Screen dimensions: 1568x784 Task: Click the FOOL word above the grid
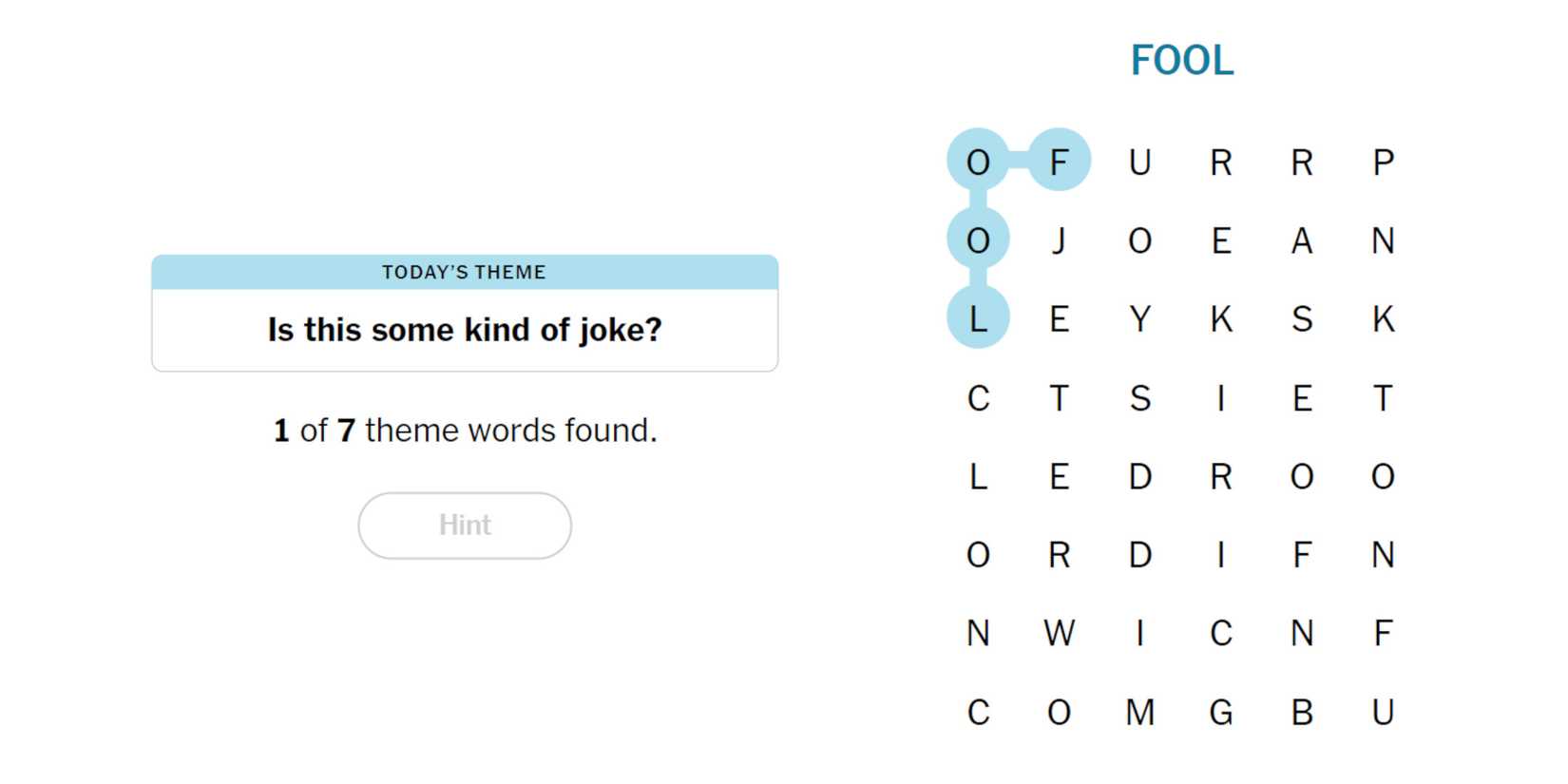coord(1181,61)
